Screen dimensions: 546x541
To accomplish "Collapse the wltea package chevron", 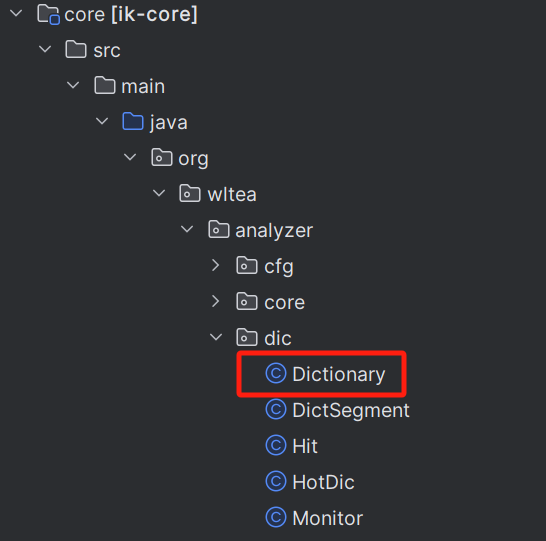I will point(159,193).
